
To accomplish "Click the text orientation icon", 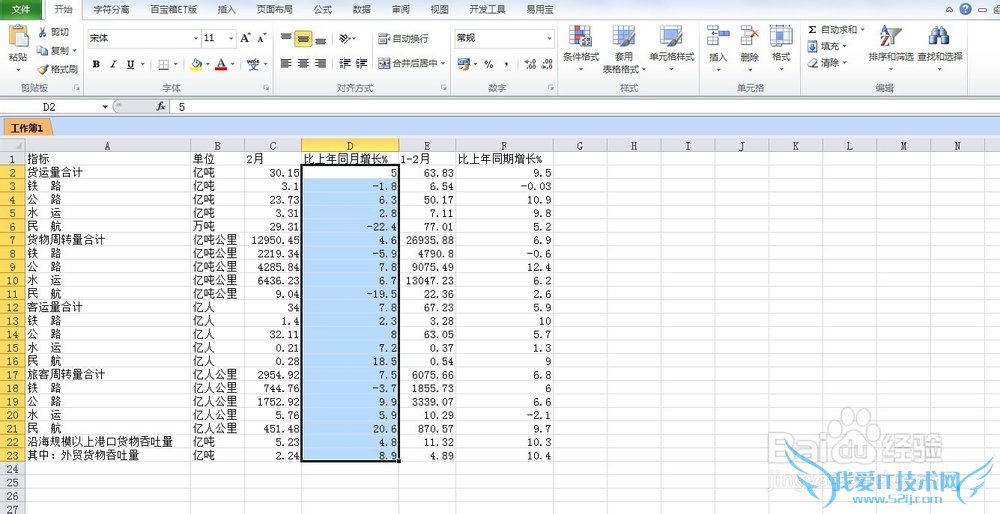I will coord(345,39).
